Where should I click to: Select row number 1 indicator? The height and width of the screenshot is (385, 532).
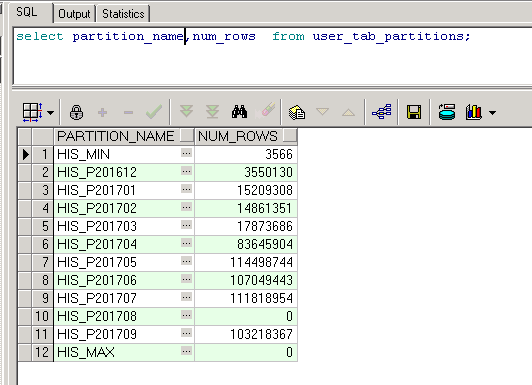(x=42, y=154)
